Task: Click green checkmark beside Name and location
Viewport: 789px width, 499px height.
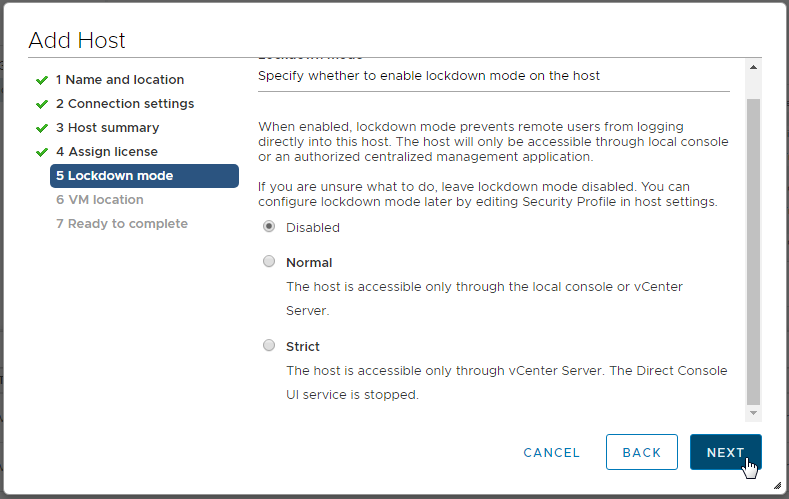Action: coord(42,80)
